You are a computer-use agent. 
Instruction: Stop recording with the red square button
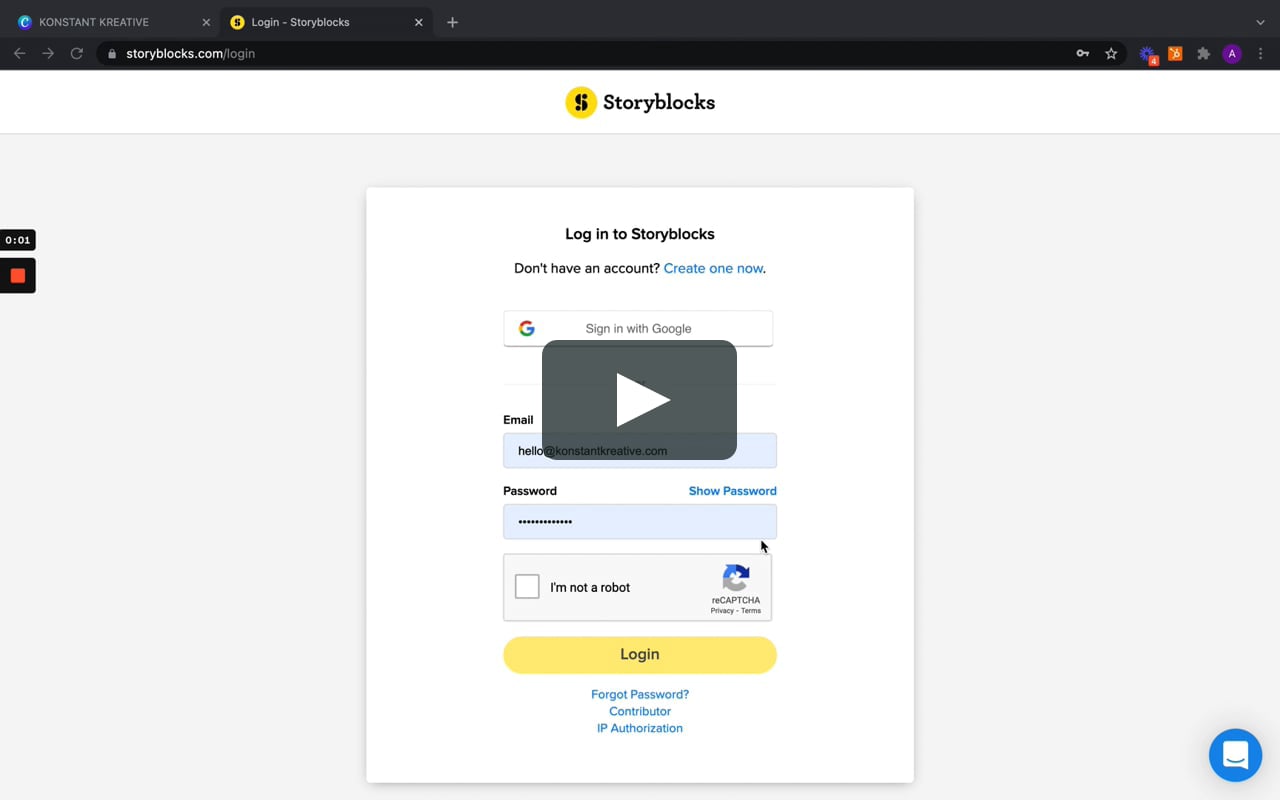tap(18, 276)
